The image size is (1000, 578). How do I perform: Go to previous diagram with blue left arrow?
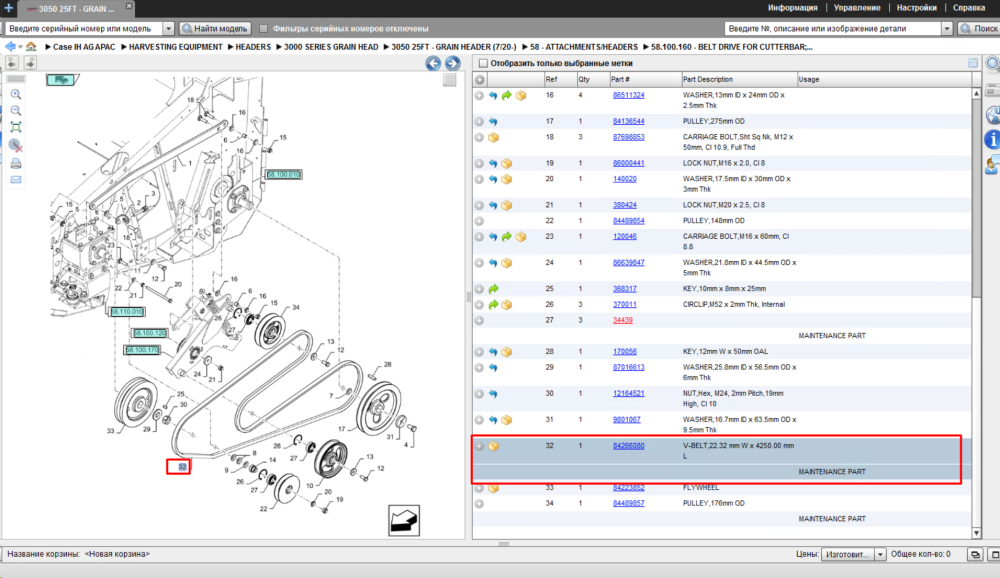click(x=433, y=63)
